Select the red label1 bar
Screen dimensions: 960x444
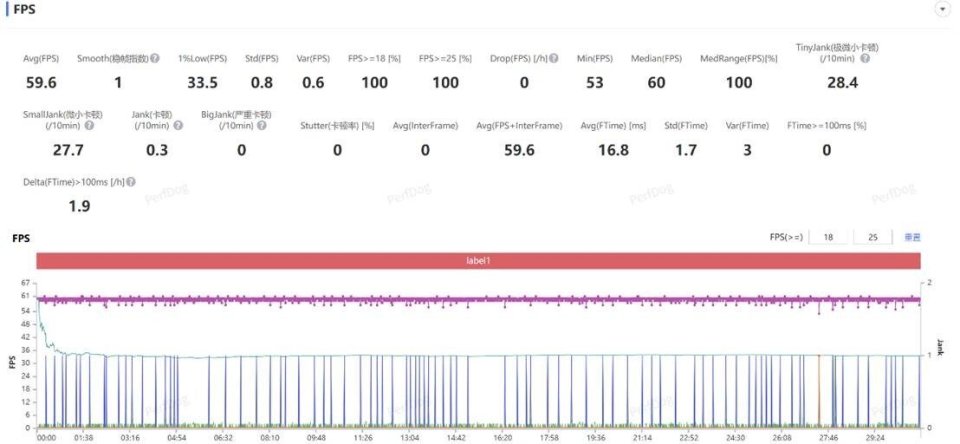(478, 260)
